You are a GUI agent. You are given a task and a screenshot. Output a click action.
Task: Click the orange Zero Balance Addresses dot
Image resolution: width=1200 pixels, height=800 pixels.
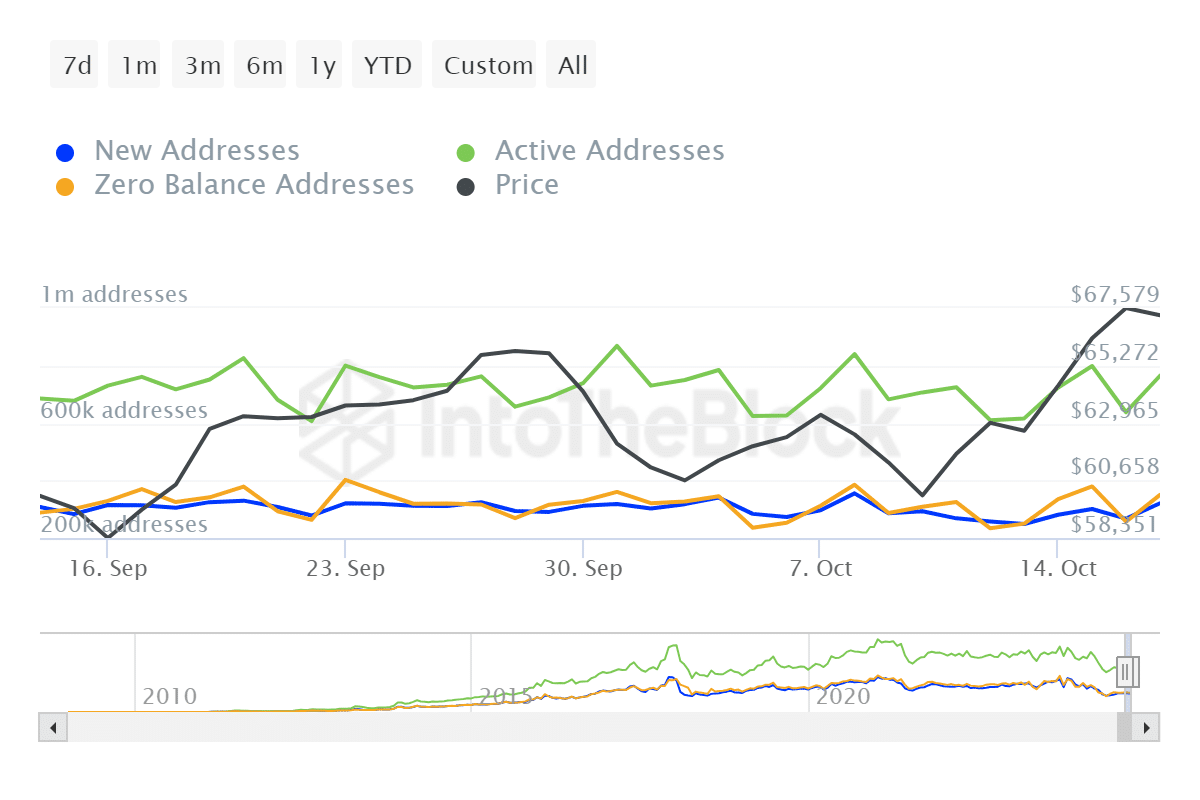[65, 187]
